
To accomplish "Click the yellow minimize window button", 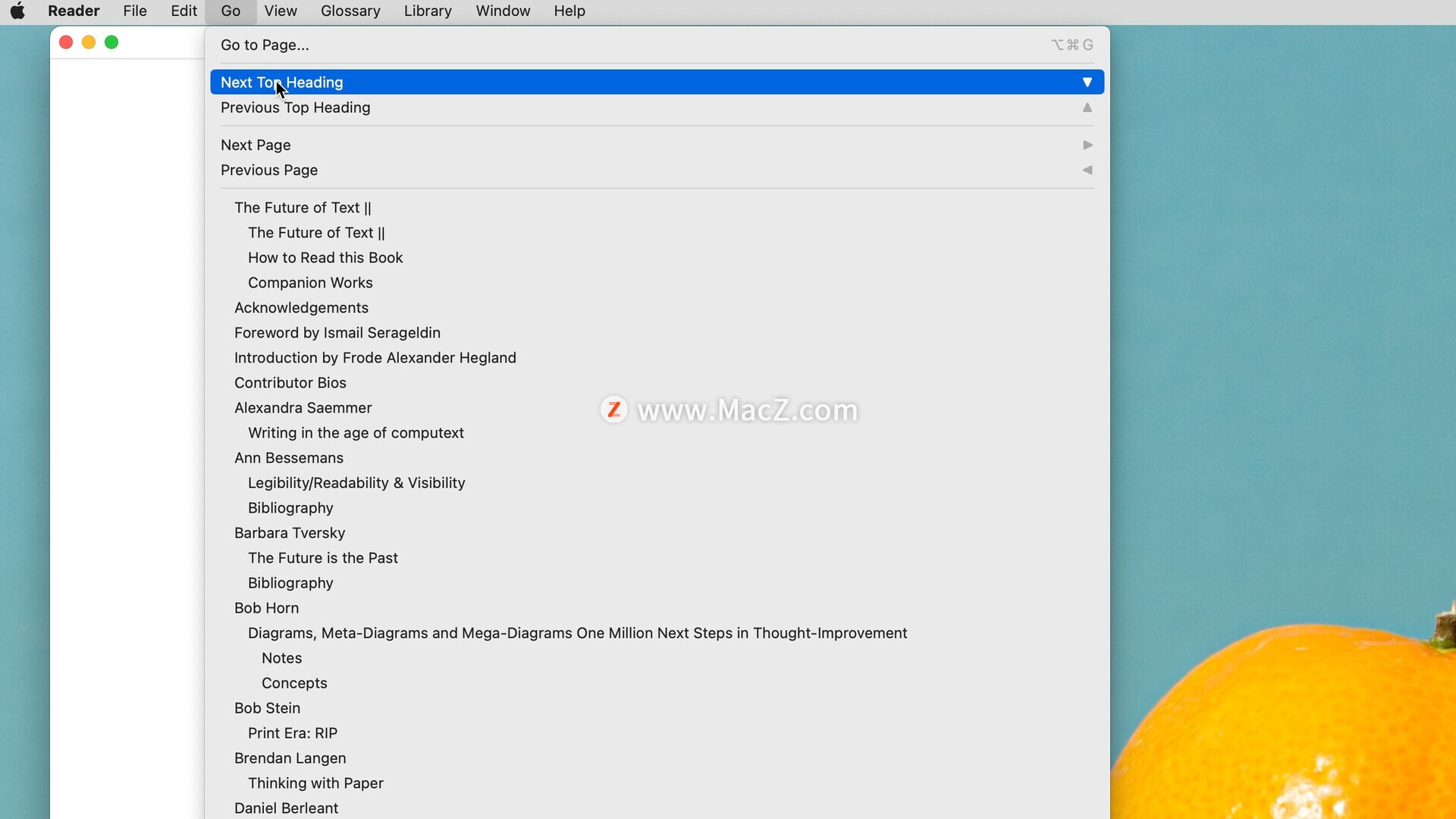I will [x=89, y=42].
